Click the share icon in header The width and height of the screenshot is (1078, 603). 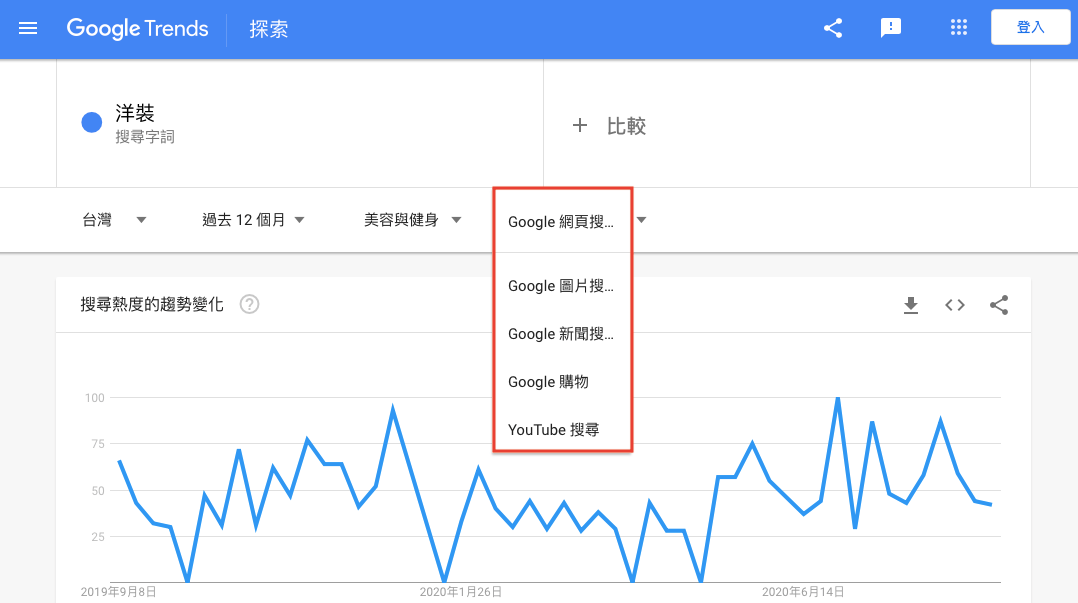(x=833, y=28)
